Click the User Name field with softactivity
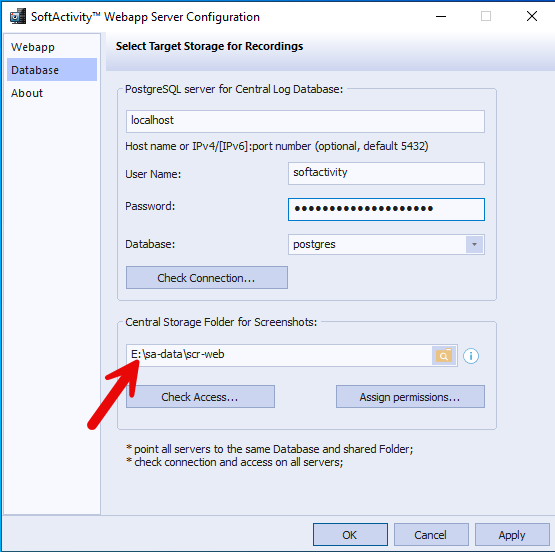555x552 pixels. pos(386,173)
